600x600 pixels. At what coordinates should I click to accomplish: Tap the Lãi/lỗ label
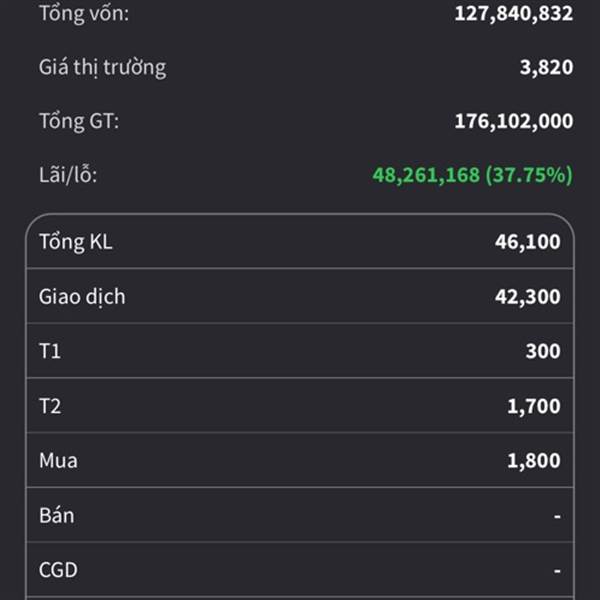pos(68,176)
